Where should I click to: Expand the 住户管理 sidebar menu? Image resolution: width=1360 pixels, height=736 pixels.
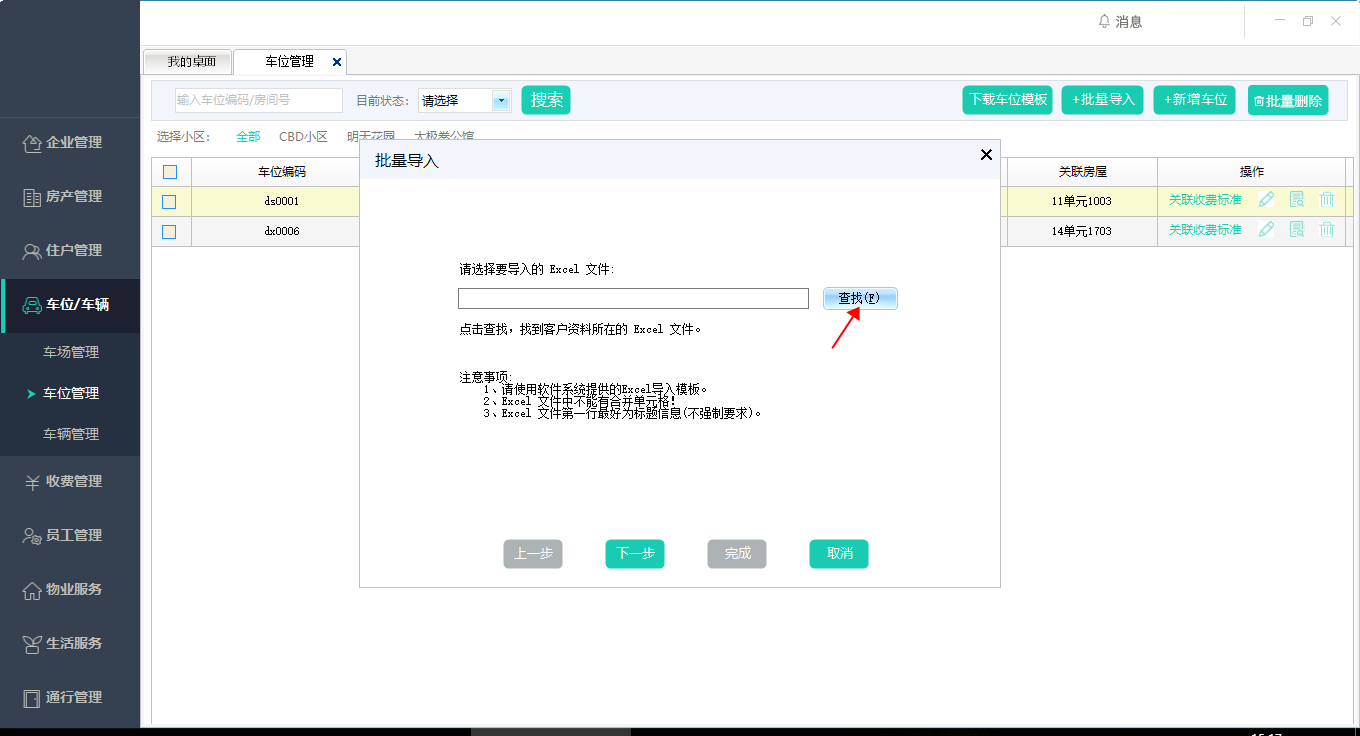(x=70, y=251)
